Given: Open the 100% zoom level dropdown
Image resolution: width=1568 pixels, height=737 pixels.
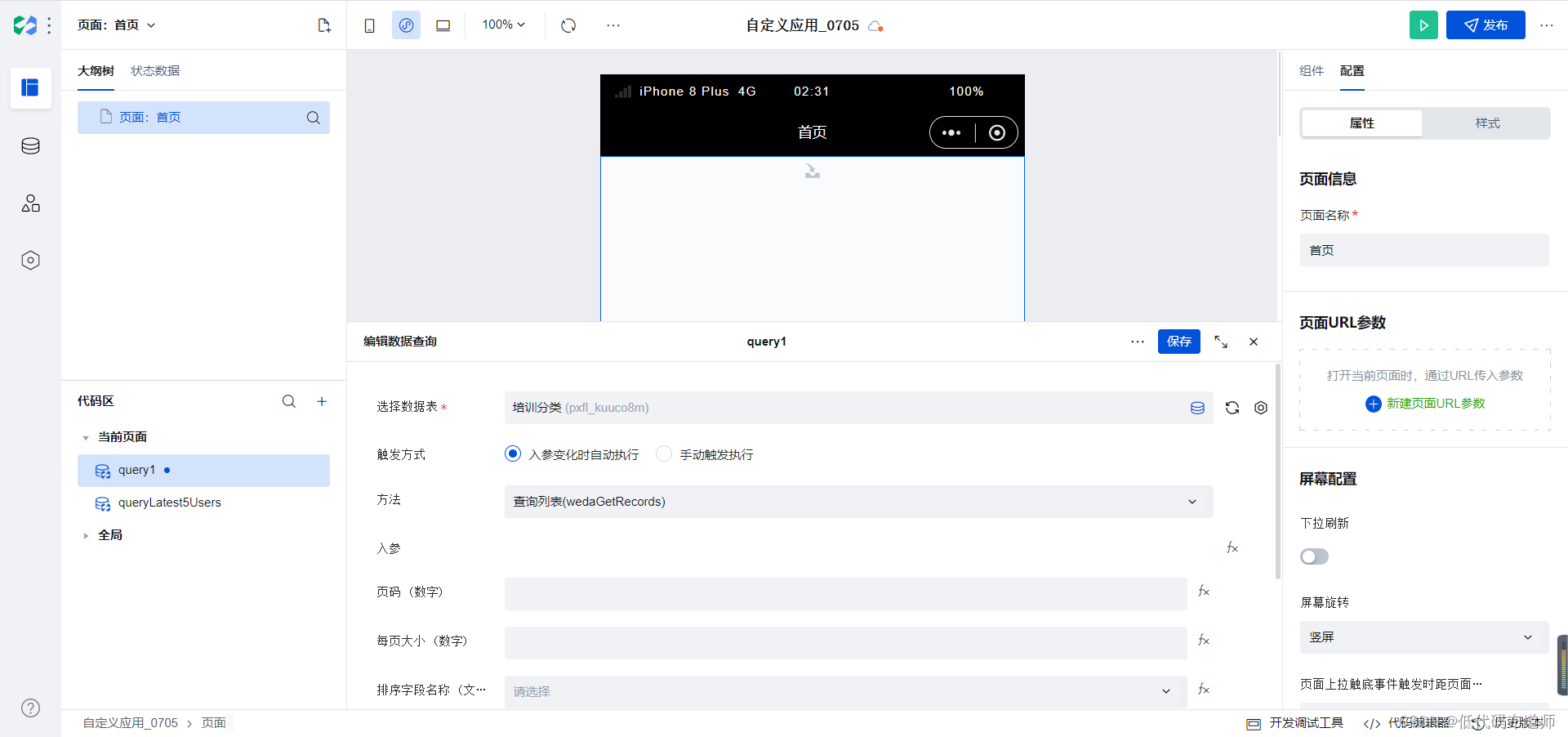Looking at the screenshot, I should (504, 25).
